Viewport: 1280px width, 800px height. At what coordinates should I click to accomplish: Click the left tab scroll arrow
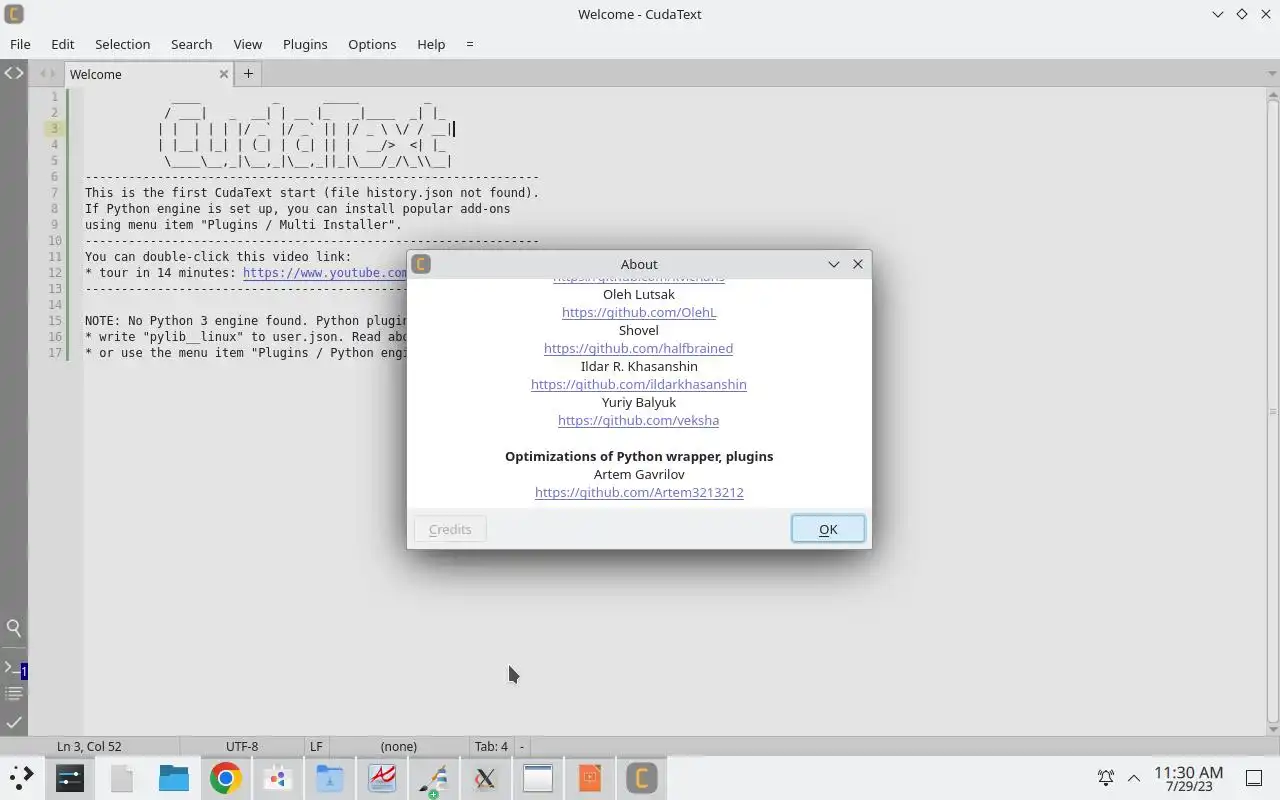pyautogui.click(x=43, y=74)
